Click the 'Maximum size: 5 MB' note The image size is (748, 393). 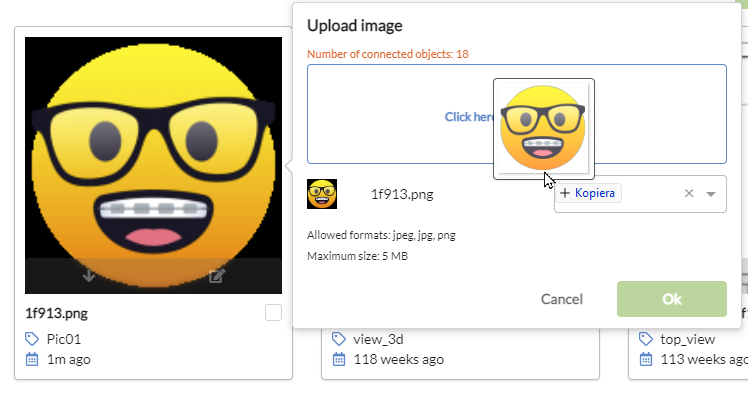pos(357,256)
